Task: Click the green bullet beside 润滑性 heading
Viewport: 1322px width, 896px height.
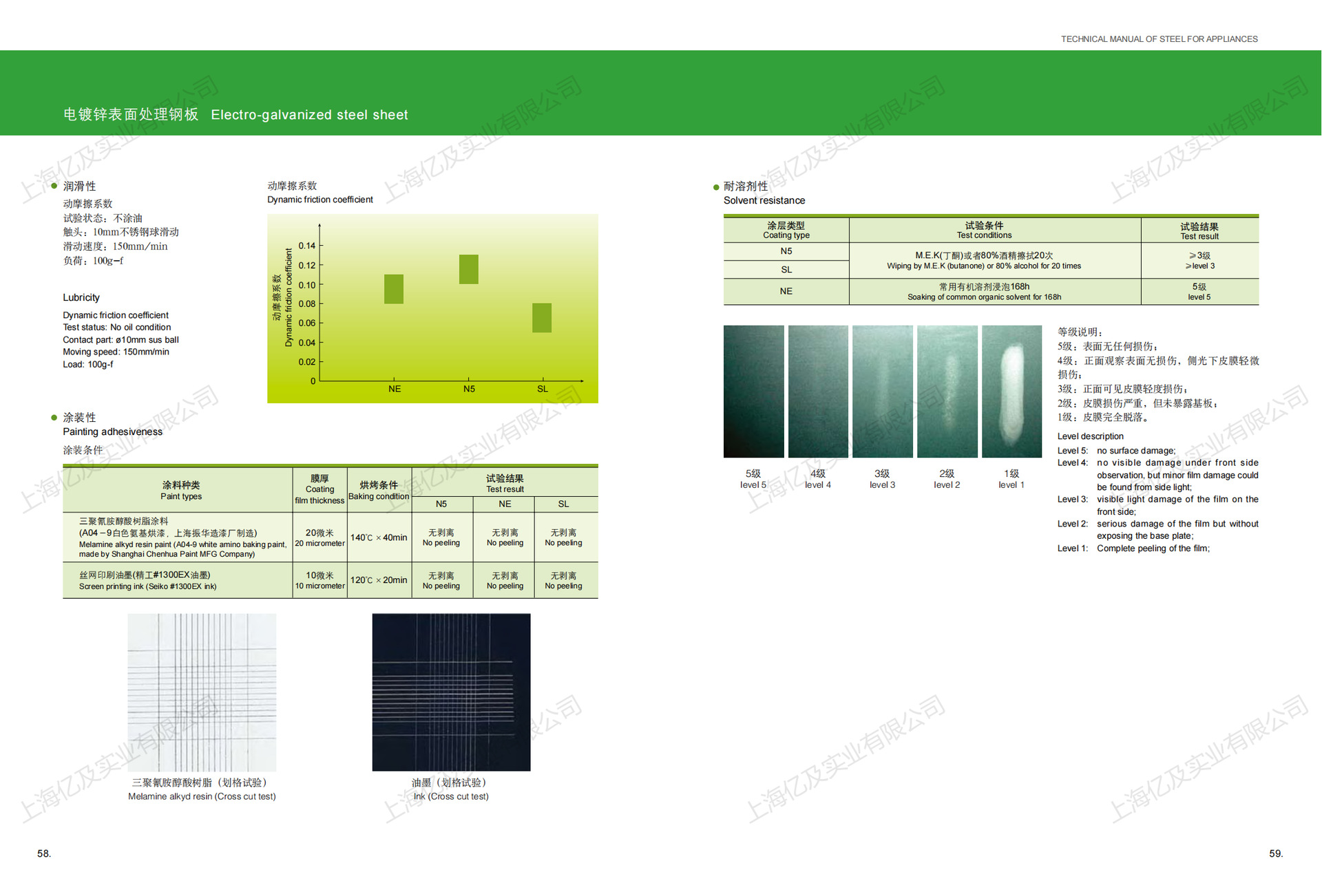Action: (x=54, y=186)
